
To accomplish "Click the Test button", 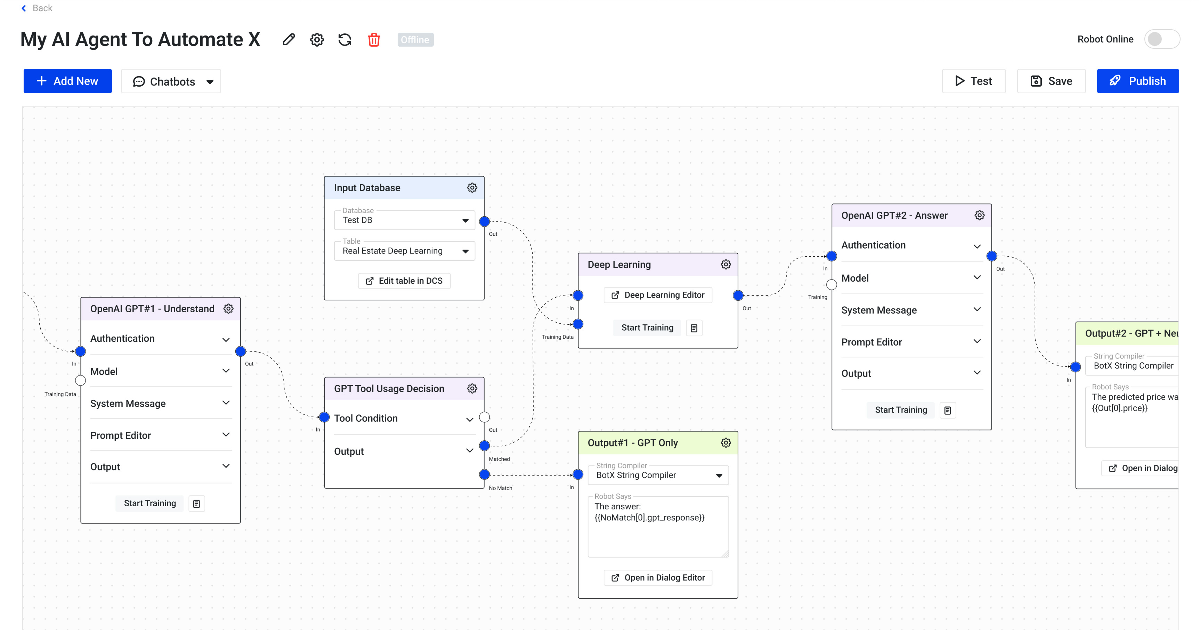I will click(973, 81).
